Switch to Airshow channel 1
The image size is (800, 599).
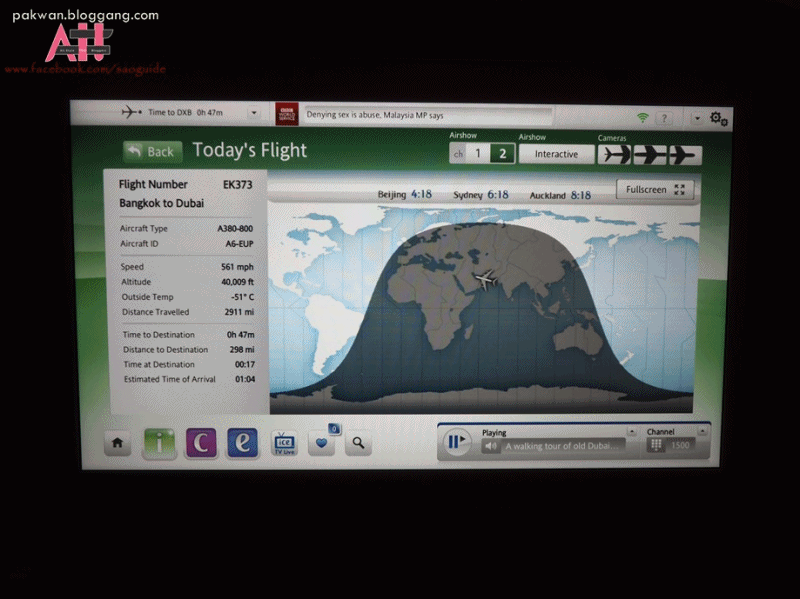[478, 153]
